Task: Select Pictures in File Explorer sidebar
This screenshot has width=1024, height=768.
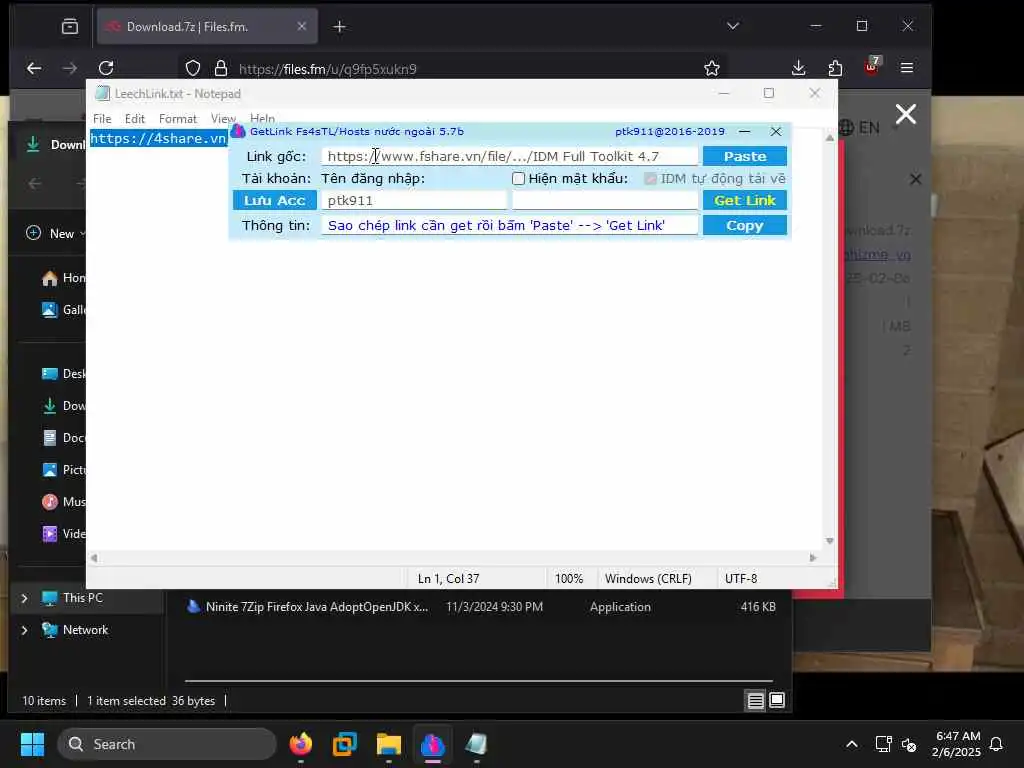Action: (63, 470)
